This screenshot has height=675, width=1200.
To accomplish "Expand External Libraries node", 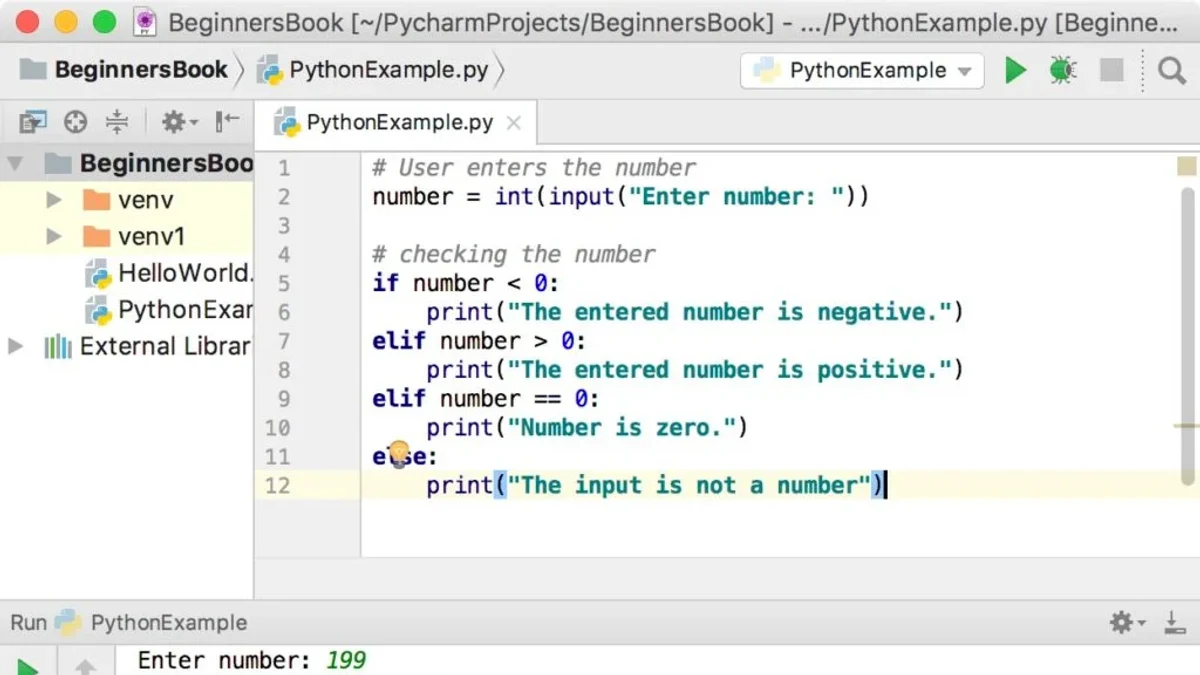I will click(x=15, y=346).
